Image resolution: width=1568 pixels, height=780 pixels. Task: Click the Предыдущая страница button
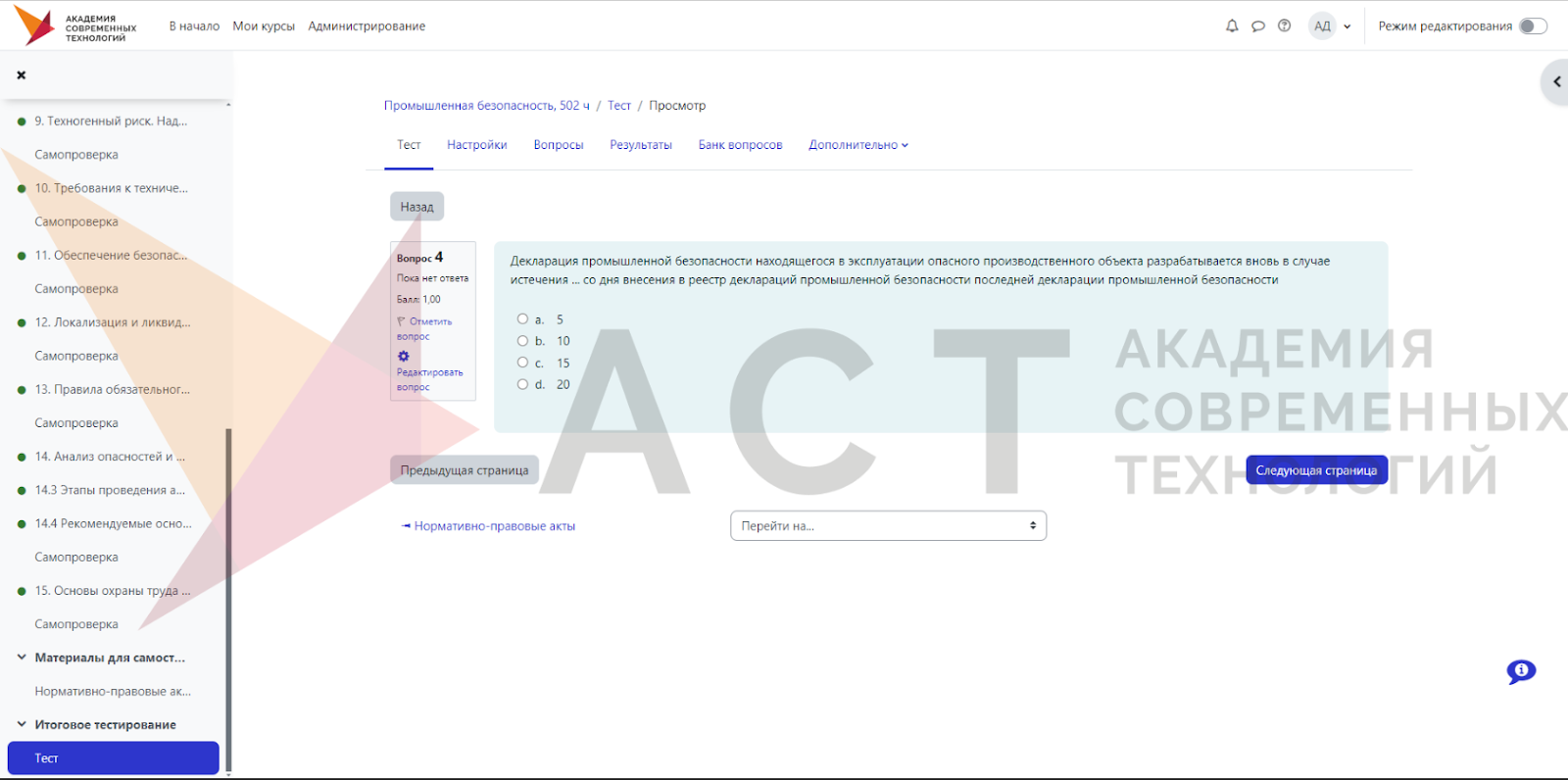click(465, 470)
